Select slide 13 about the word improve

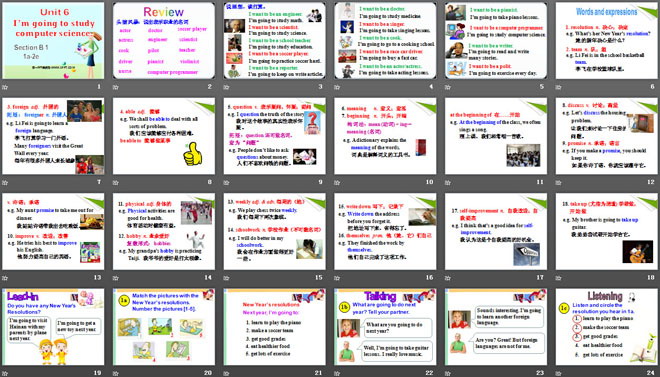pyautogui.click(x=53, y=231)
